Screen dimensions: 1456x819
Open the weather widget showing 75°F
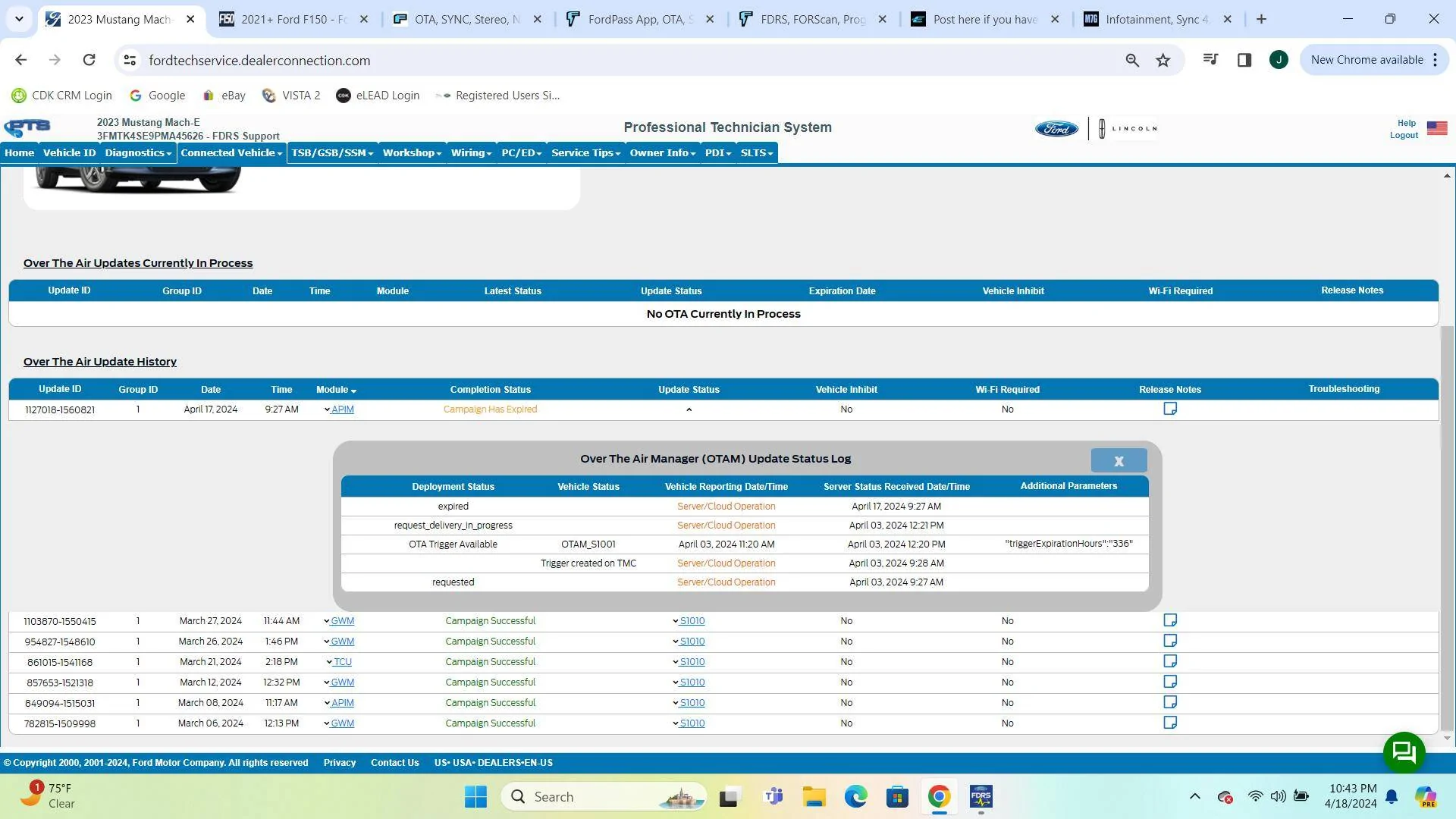49,796
